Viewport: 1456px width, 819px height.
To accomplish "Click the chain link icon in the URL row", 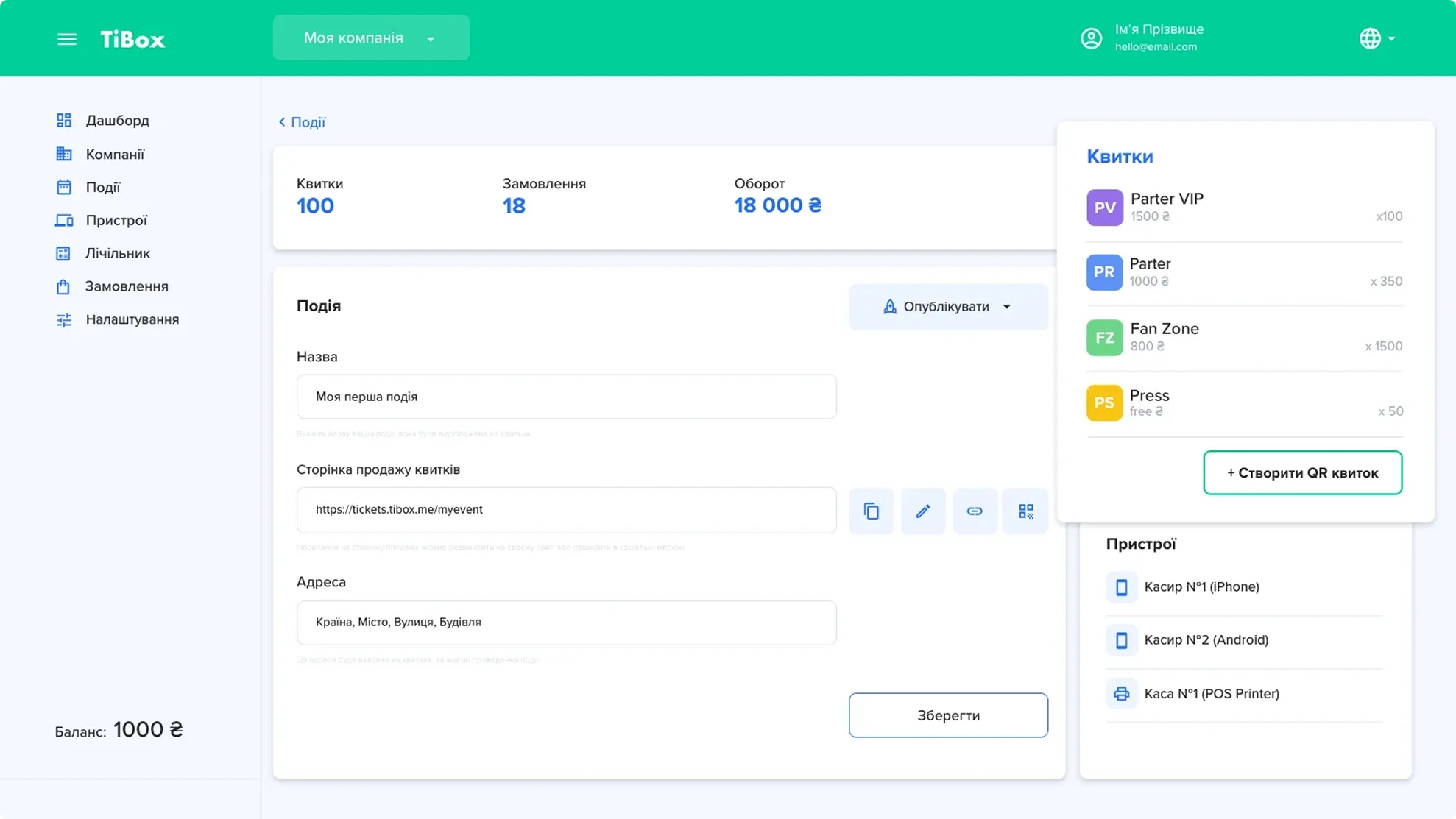I will point(975,511).
